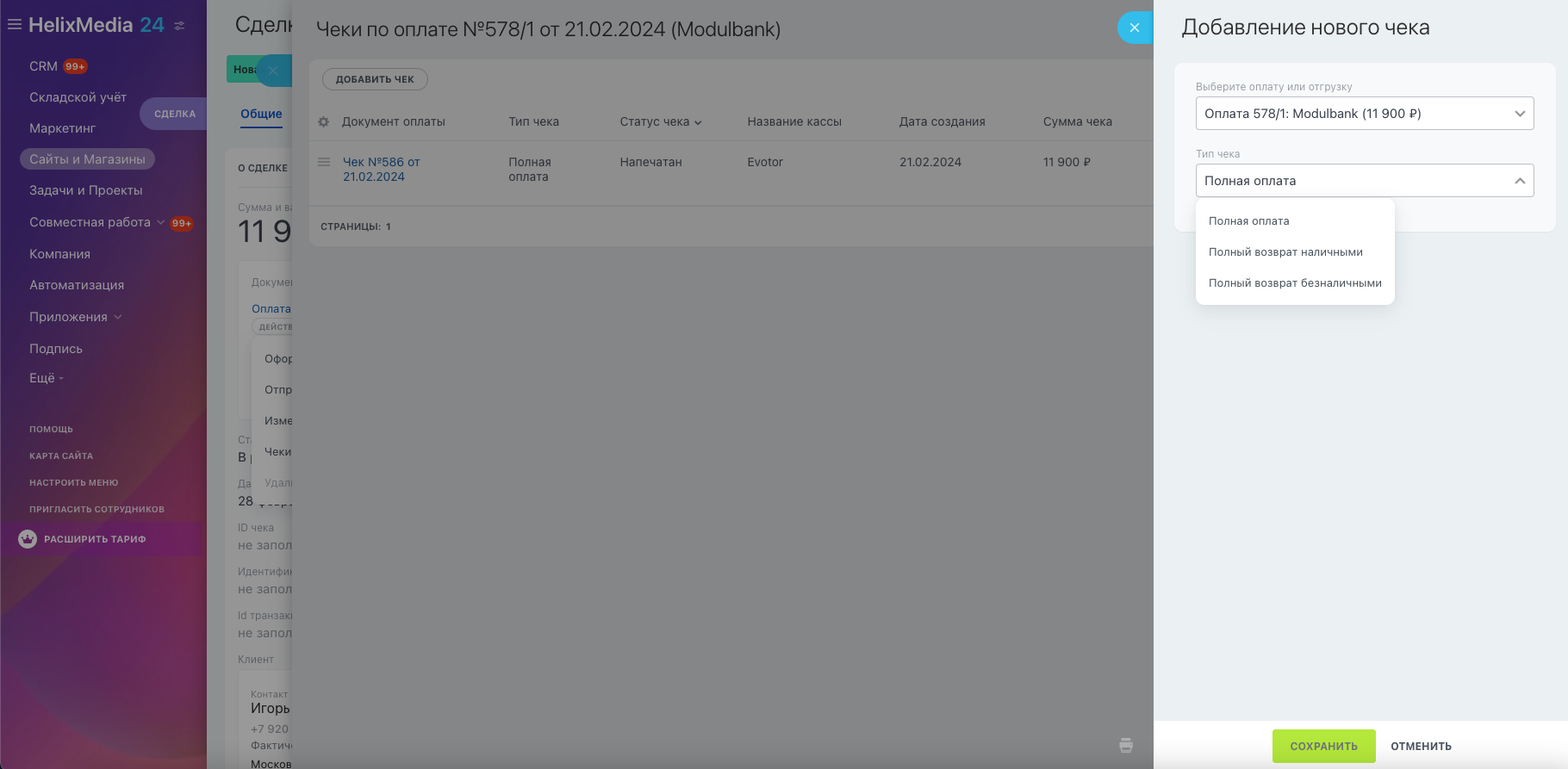Open payment or shipment selection dropdown
The height and width of the screenshot is (769, 1568).
click(1365, 114)
